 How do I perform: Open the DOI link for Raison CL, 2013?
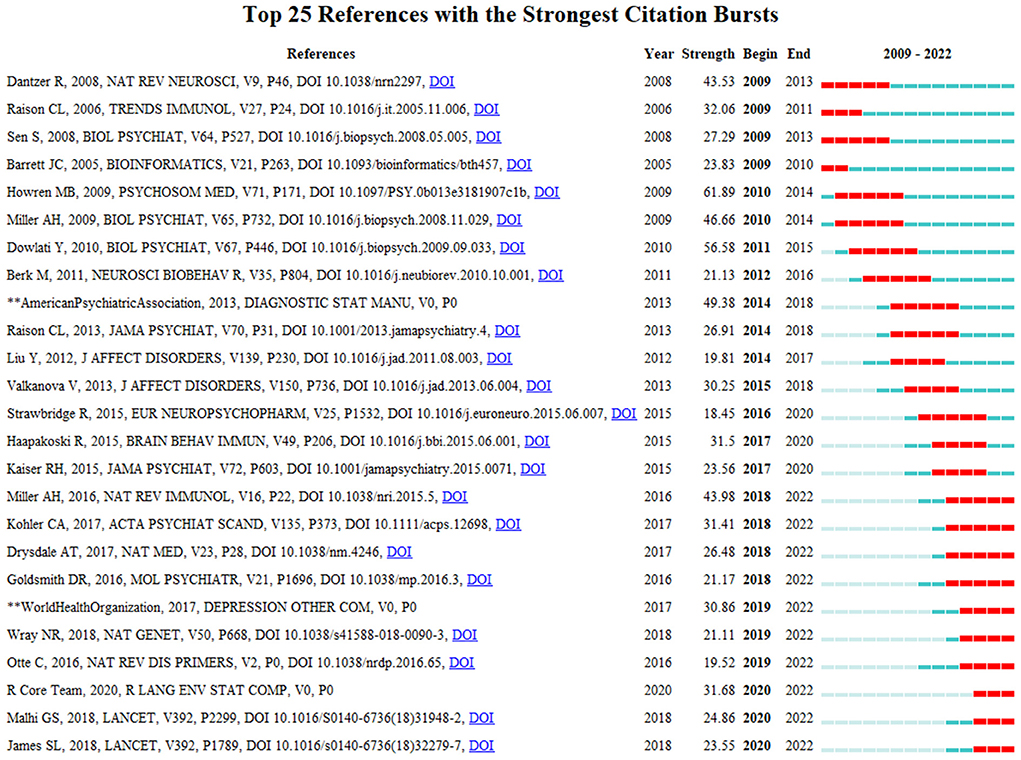pyautogui.click(x=507, y=331)
